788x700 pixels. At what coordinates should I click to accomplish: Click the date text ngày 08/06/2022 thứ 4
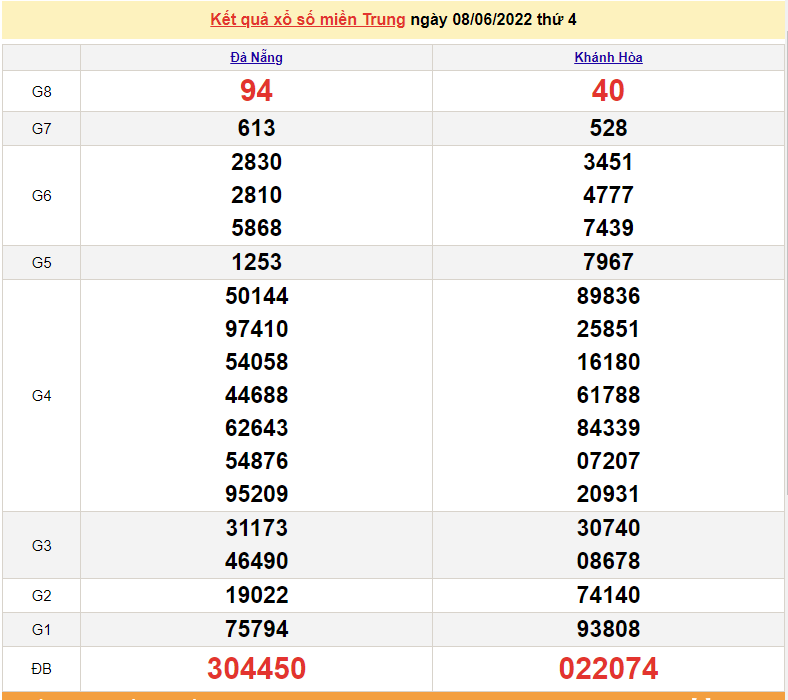point(494,20)
